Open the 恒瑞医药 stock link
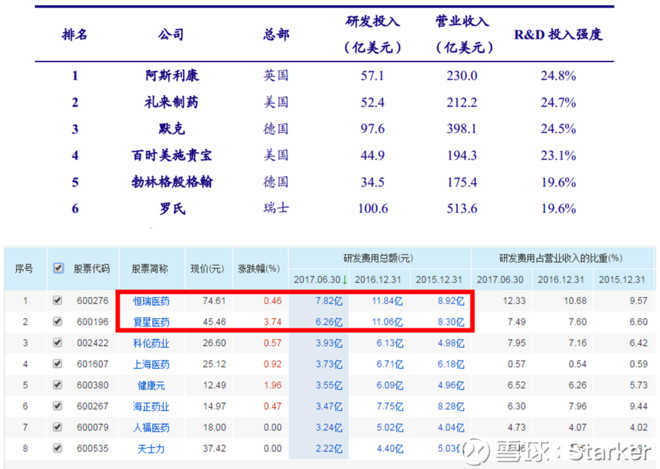 [151, 301]
